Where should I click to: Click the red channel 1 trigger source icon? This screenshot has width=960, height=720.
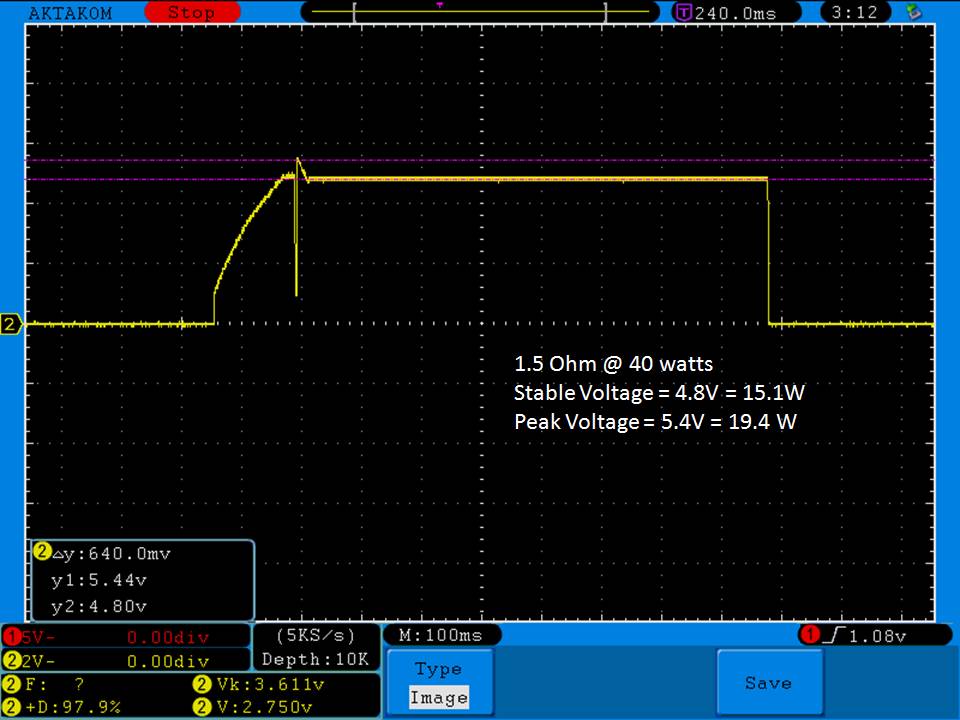[809, 635]
